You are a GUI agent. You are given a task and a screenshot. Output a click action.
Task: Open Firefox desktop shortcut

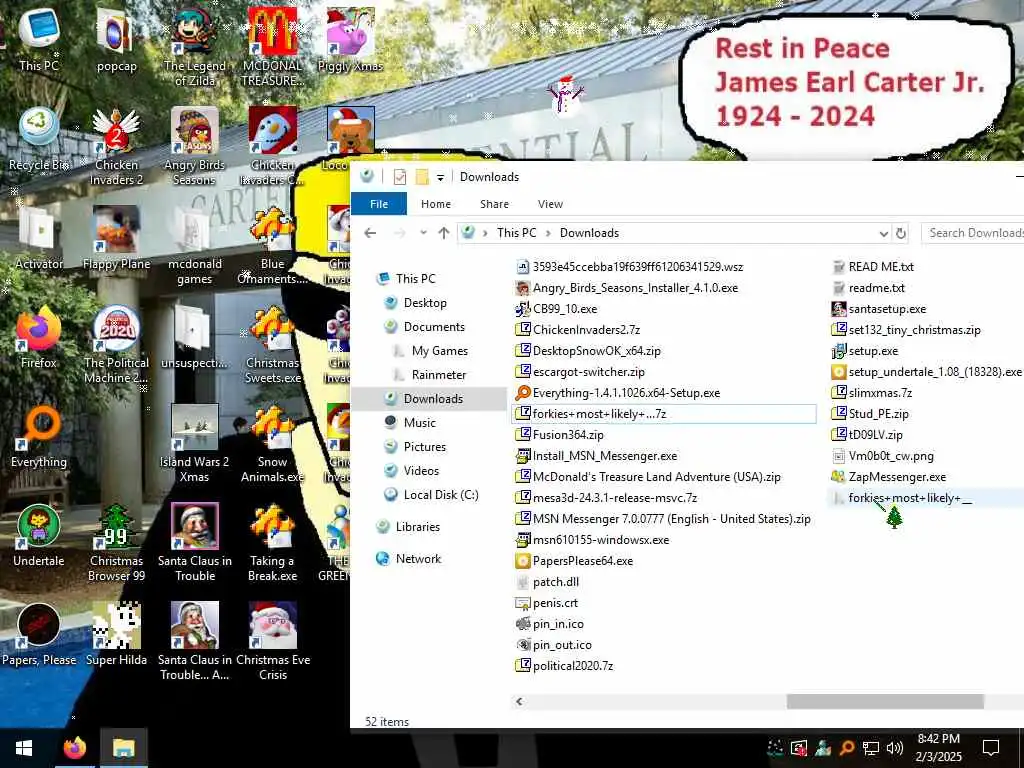tap(39, 337)
